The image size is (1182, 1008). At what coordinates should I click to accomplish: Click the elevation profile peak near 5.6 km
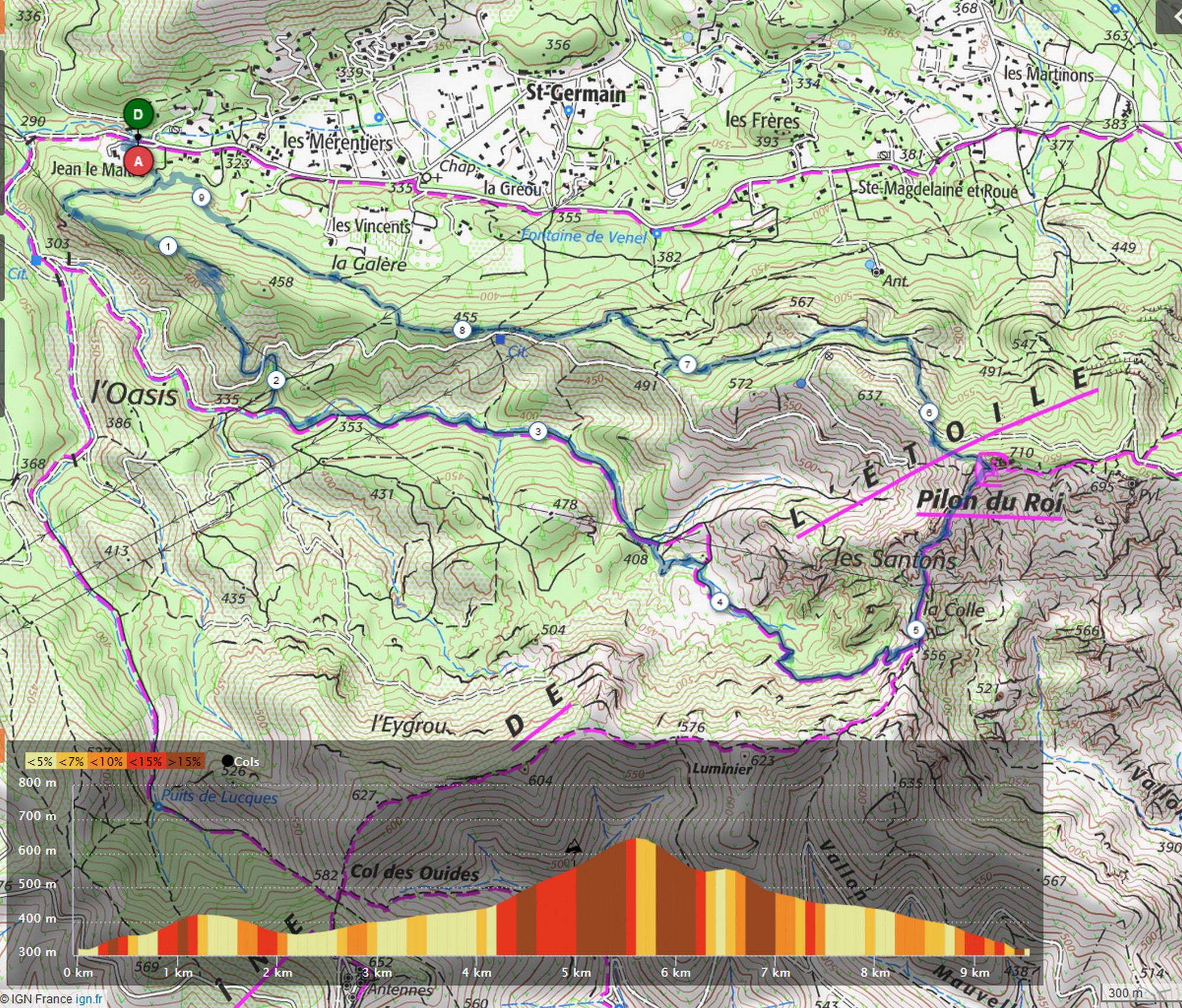[x=637, y=839]
